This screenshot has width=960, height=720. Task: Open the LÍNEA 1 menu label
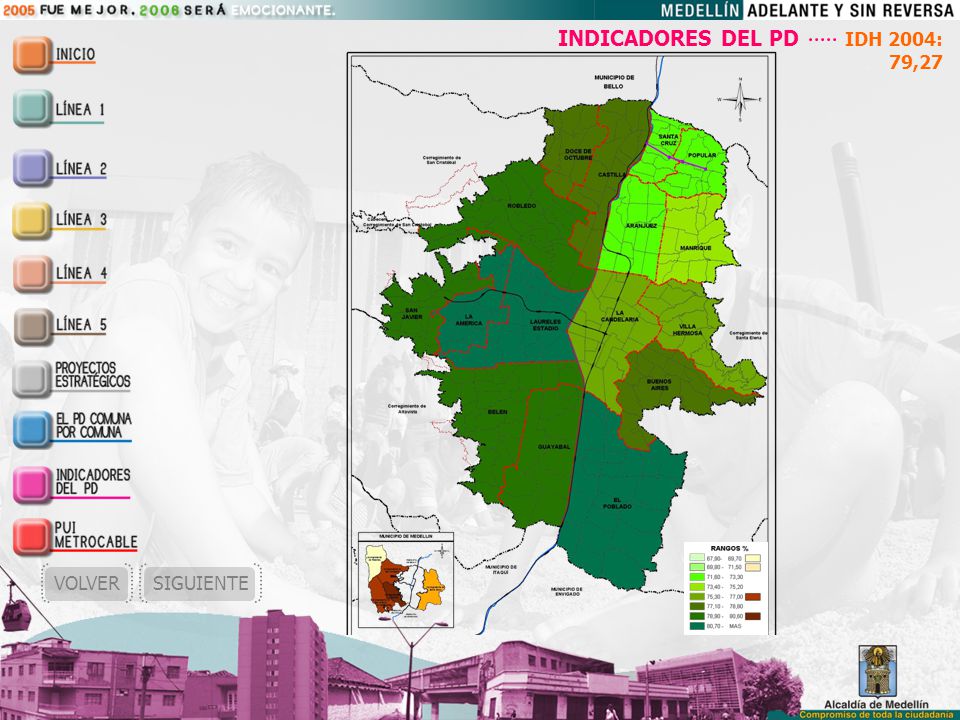[80, 110]
